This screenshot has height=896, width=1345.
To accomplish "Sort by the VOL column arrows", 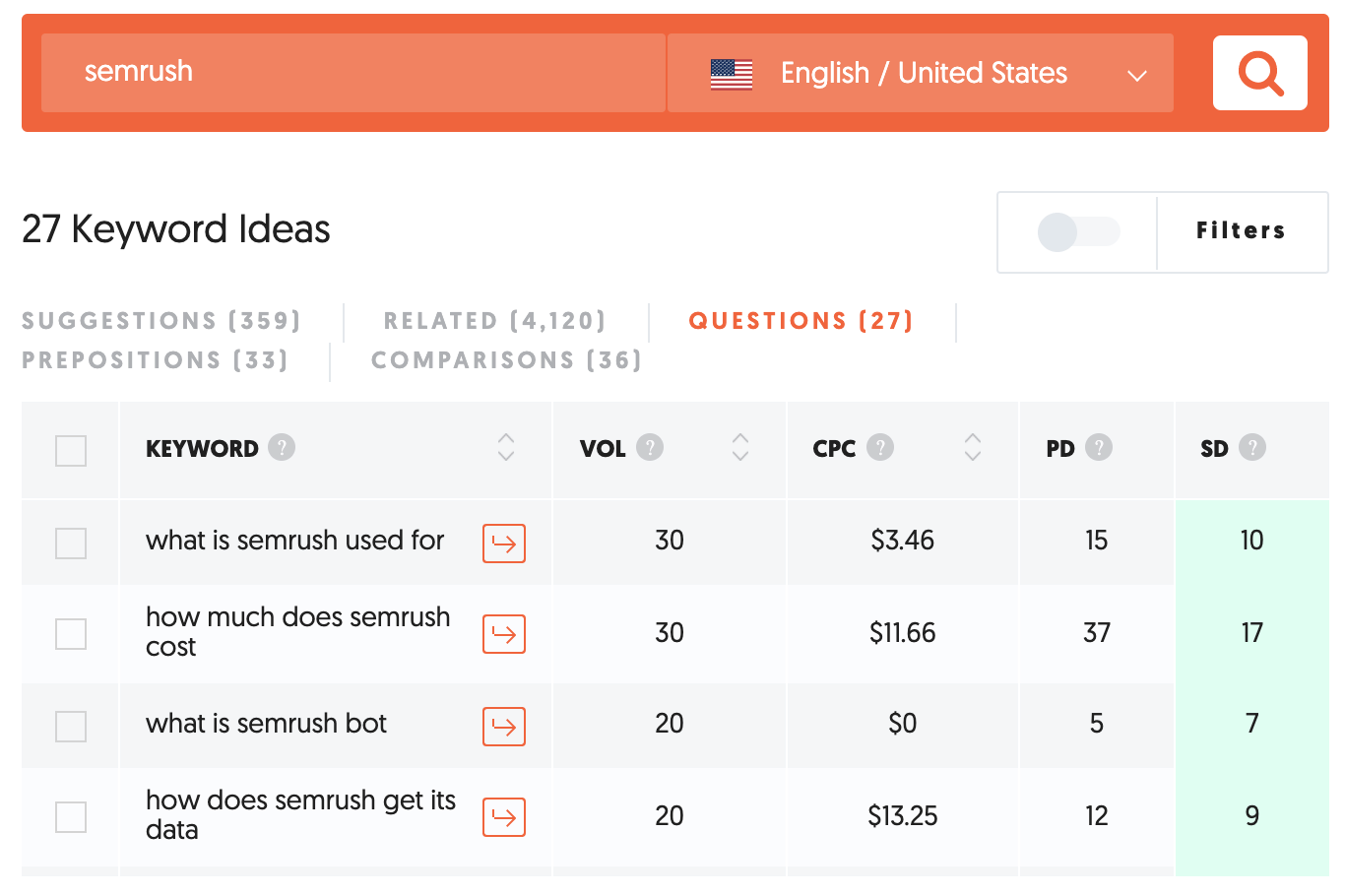I will click(740, 447).
